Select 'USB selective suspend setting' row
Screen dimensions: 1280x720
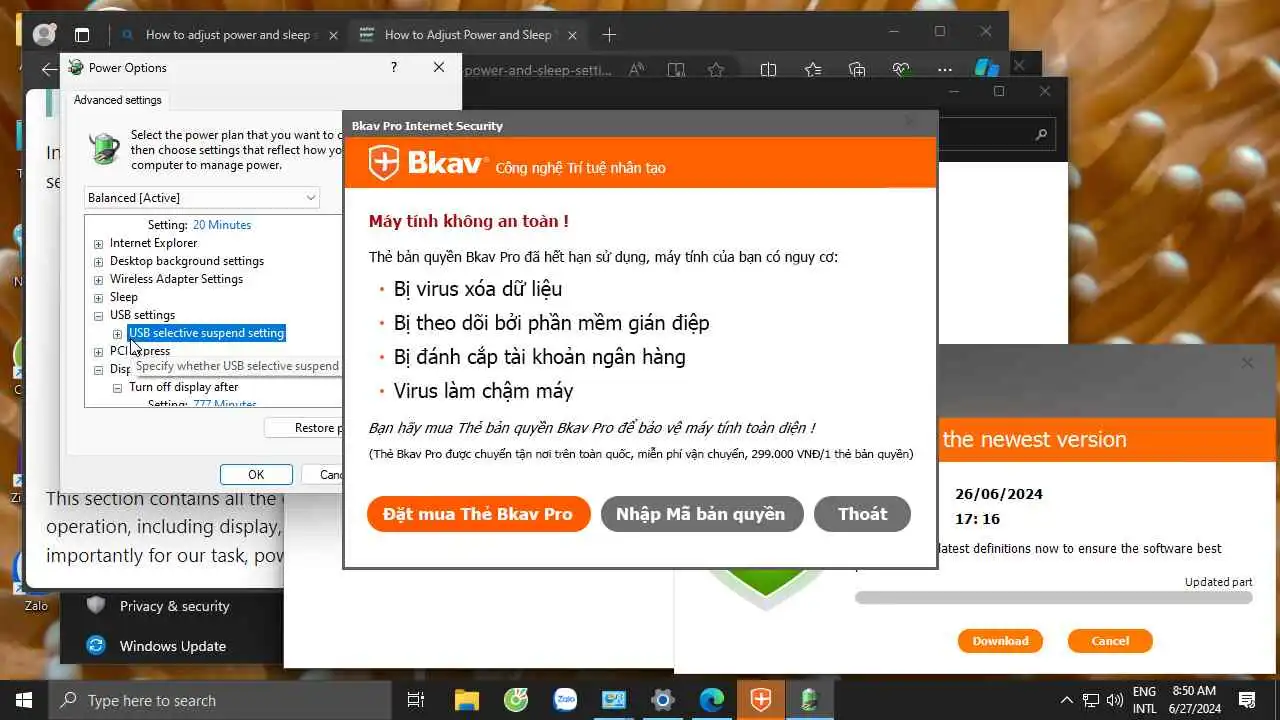tap(207, 333)
